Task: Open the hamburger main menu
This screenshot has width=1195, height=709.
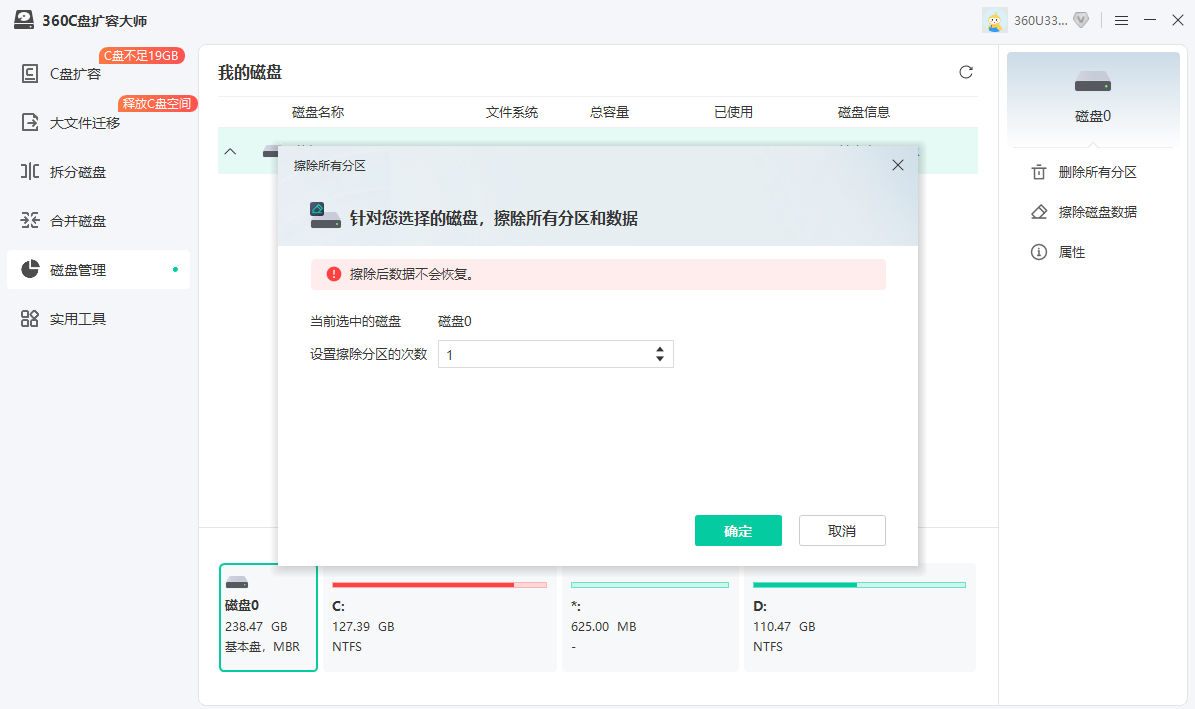Action: 1121,21
